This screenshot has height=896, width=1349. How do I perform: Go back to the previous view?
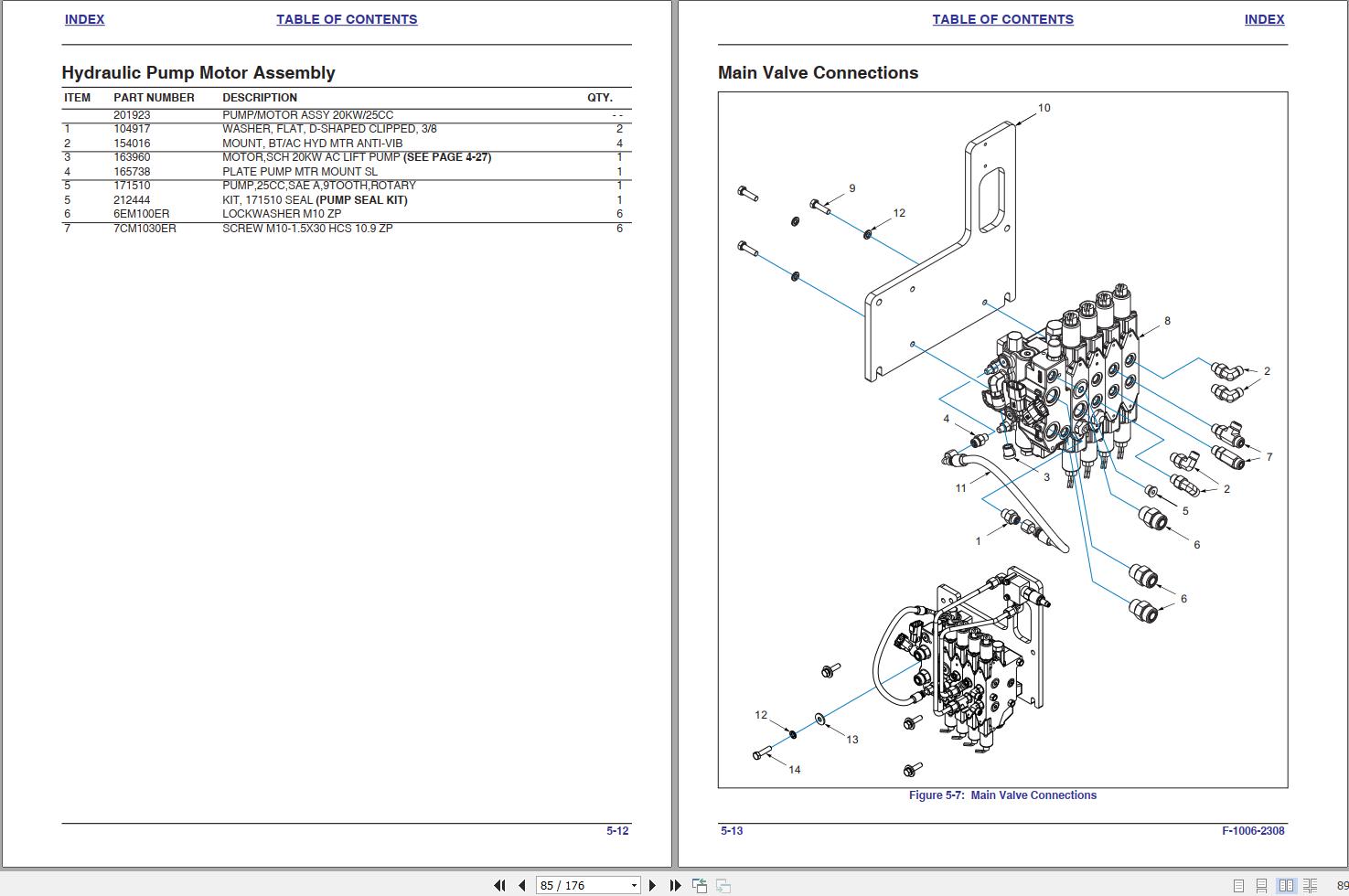coord(700,885)
